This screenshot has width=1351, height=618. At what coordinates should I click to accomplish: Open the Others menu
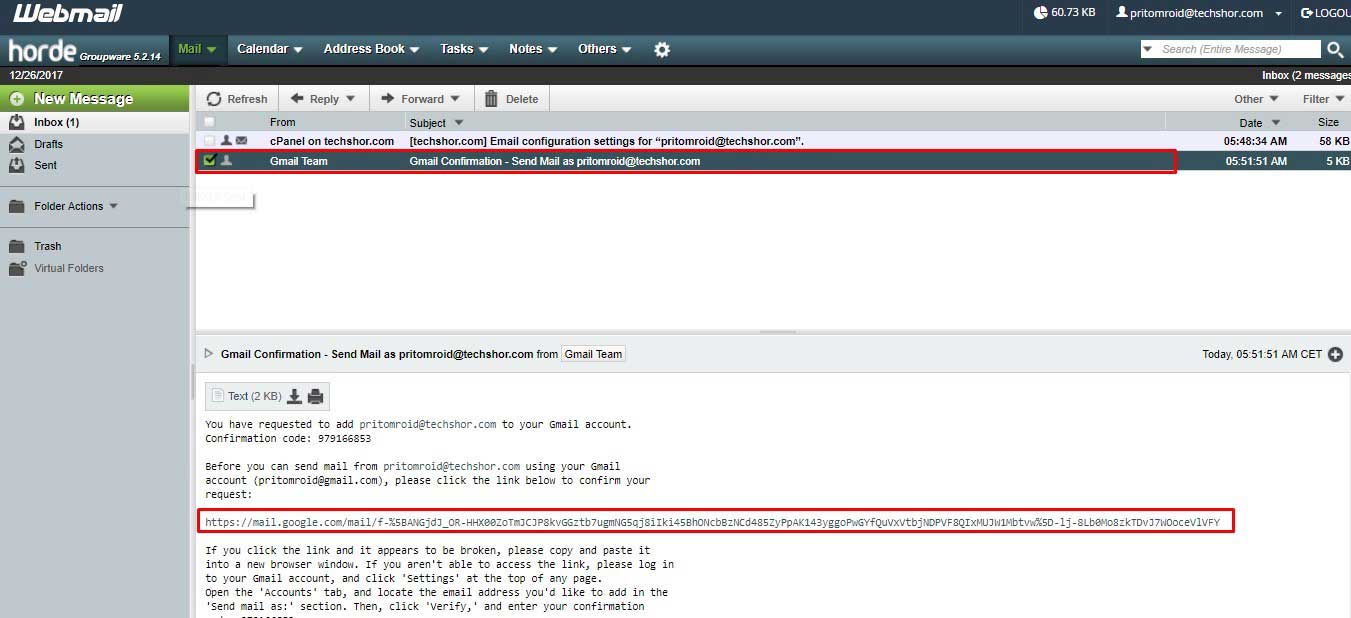click(604, 49)
